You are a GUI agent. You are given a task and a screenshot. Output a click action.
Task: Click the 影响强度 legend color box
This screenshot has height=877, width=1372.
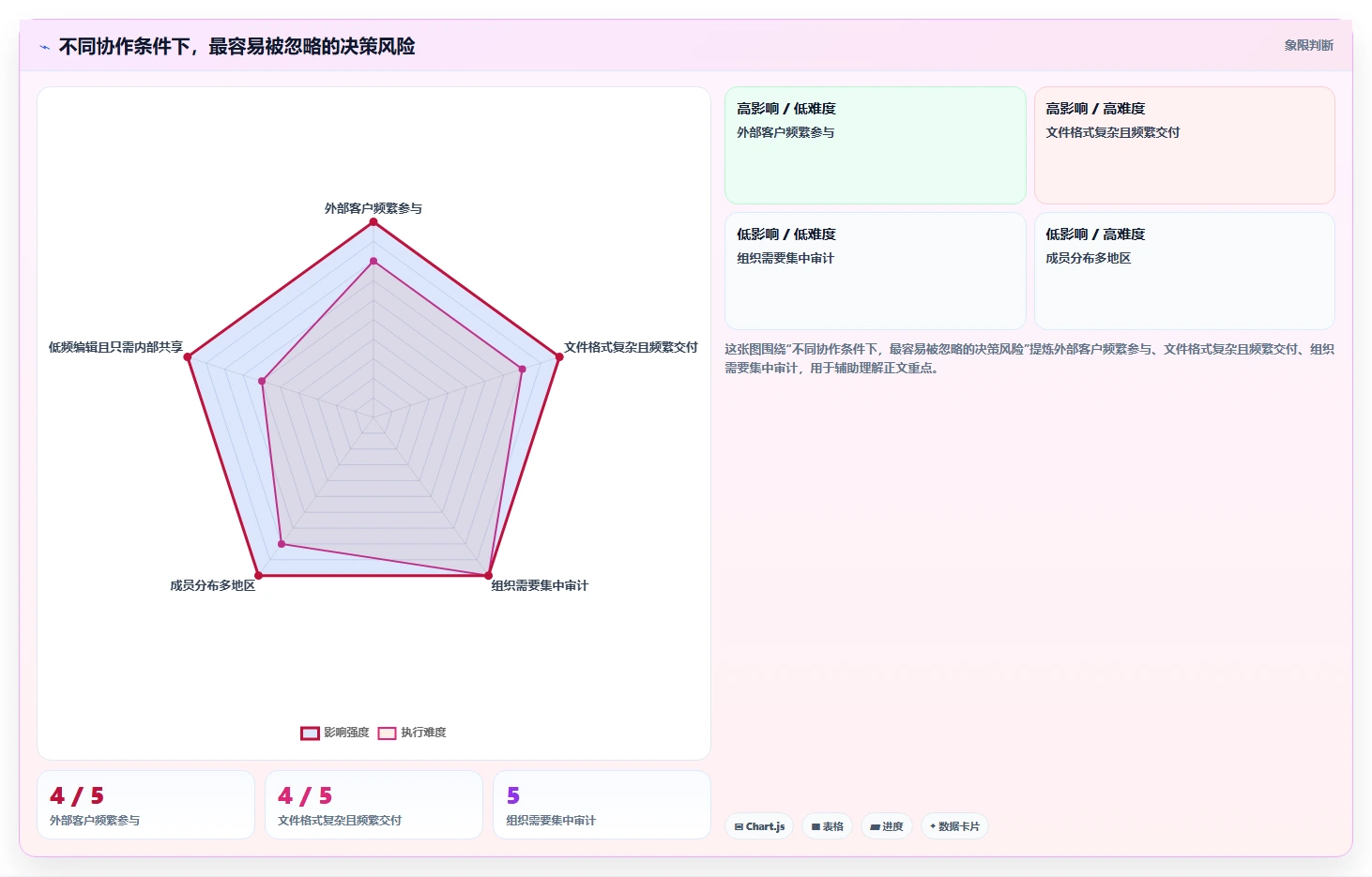click(x=310, y=733)
